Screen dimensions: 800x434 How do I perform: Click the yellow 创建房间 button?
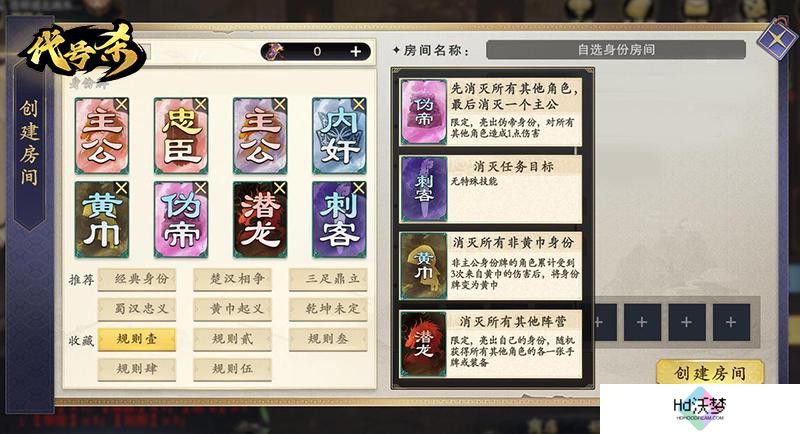pos(710,373)
